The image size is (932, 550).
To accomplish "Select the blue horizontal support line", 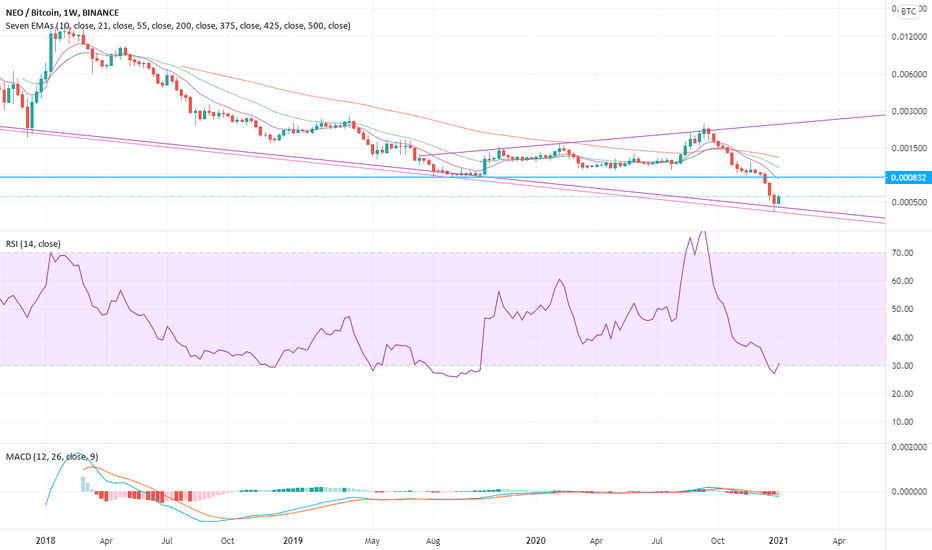I will [443, 177].
